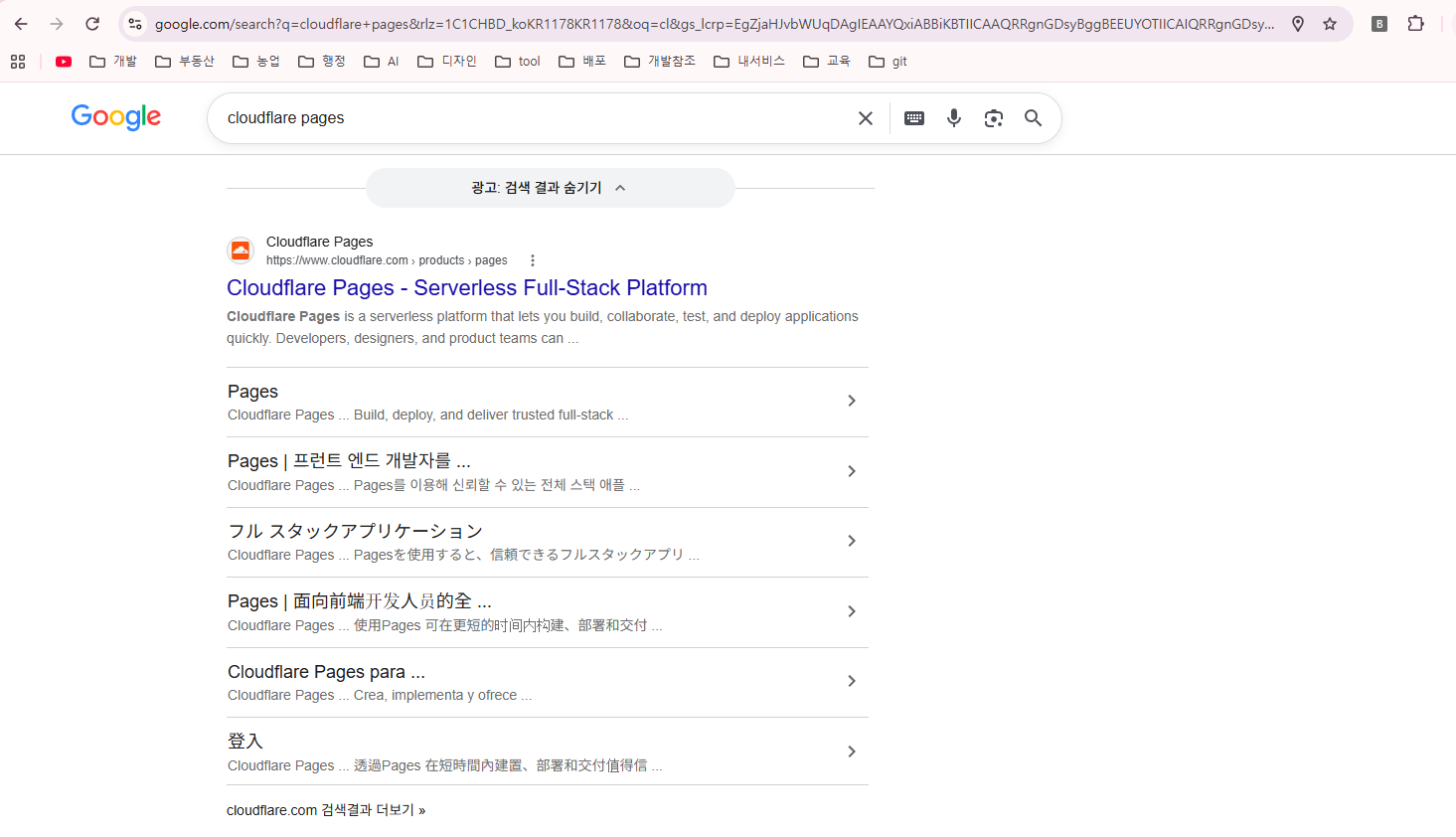
Task: Open the 디자인 bookmark folder
Action: pyautogui.click(x=447, y=62)
